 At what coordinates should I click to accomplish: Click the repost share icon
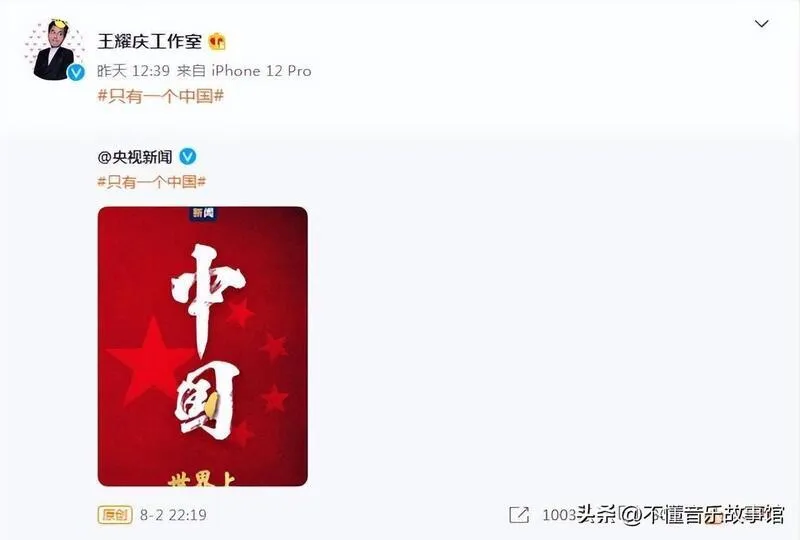pos(519,514)
